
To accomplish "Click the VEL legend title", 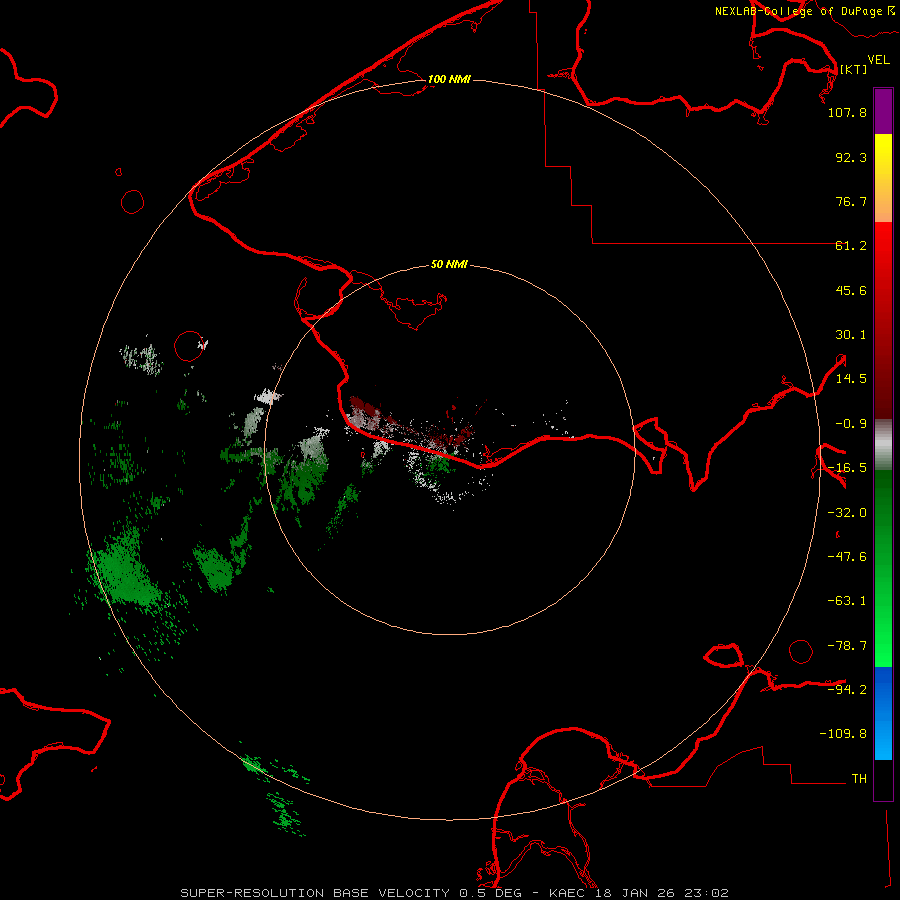I will coord(878,60).
